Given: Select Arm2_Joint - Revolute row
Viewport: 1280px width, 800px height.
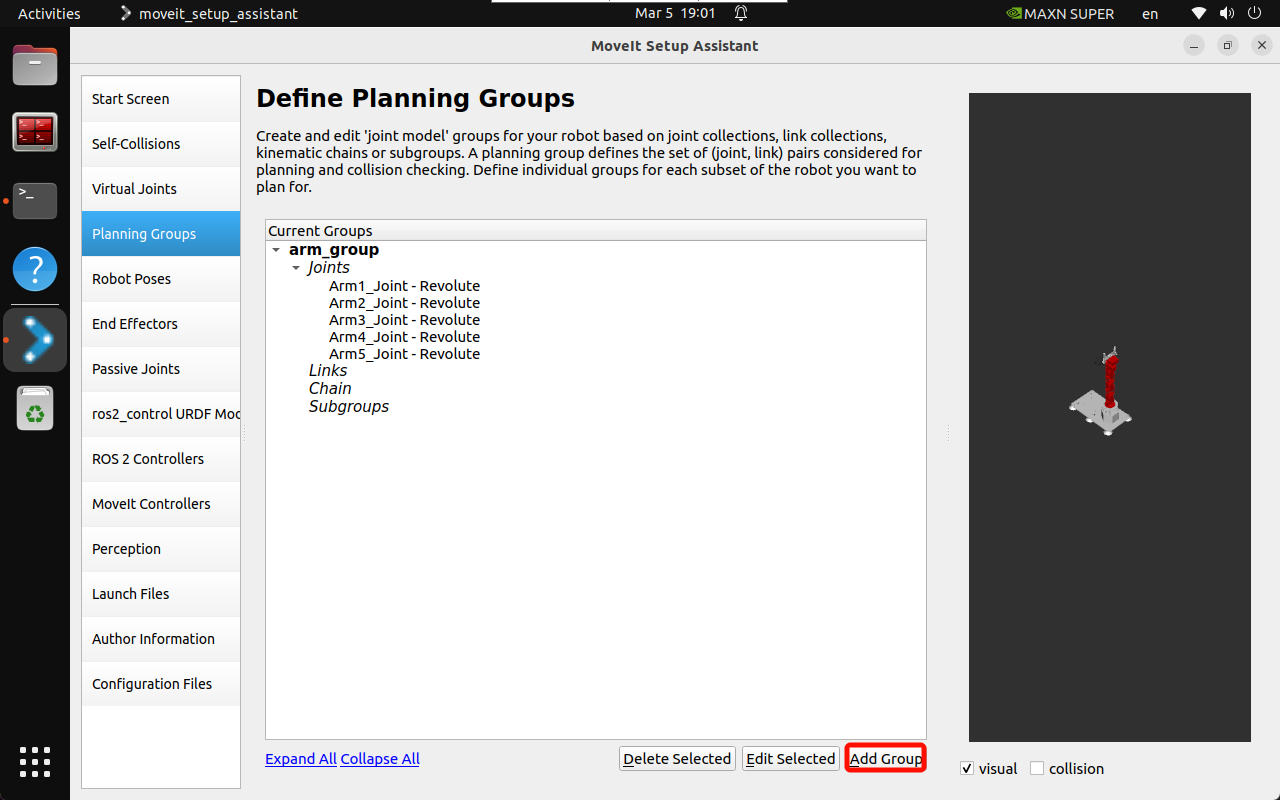Looking at the screenshot, I should point(404,303).
